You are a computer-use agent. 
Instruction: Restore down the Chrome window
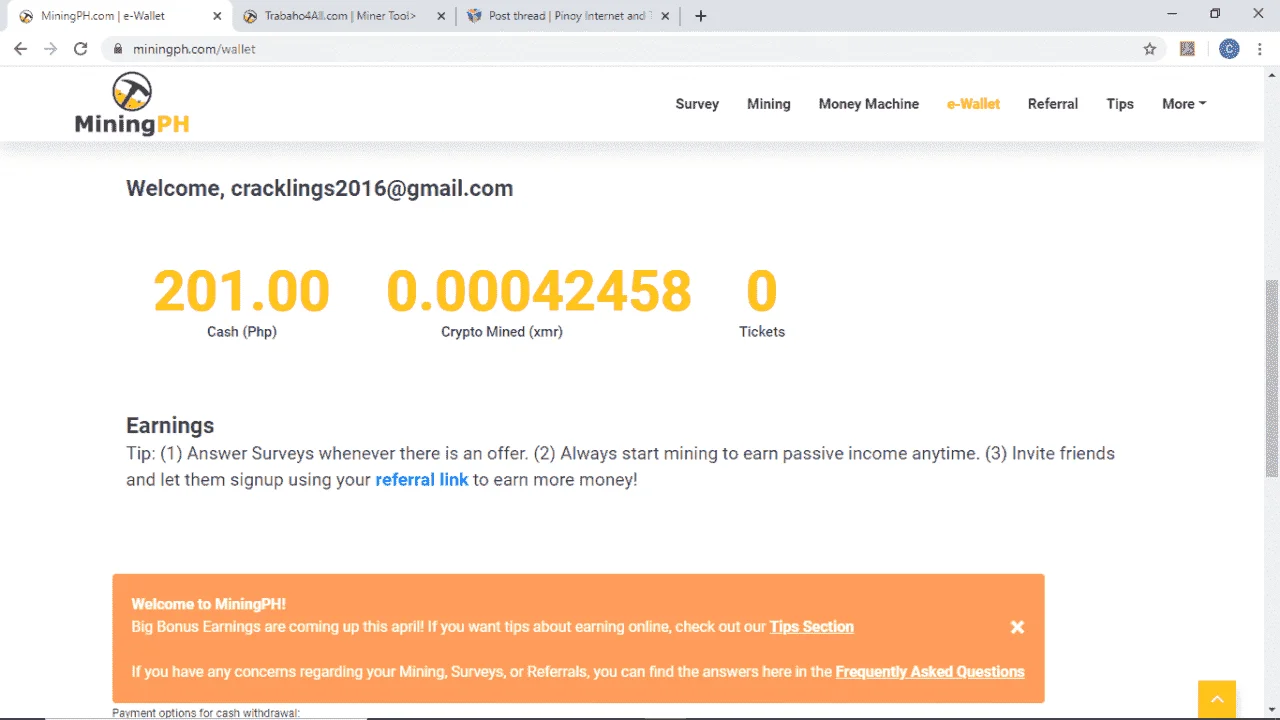(x=1215, y=14)
